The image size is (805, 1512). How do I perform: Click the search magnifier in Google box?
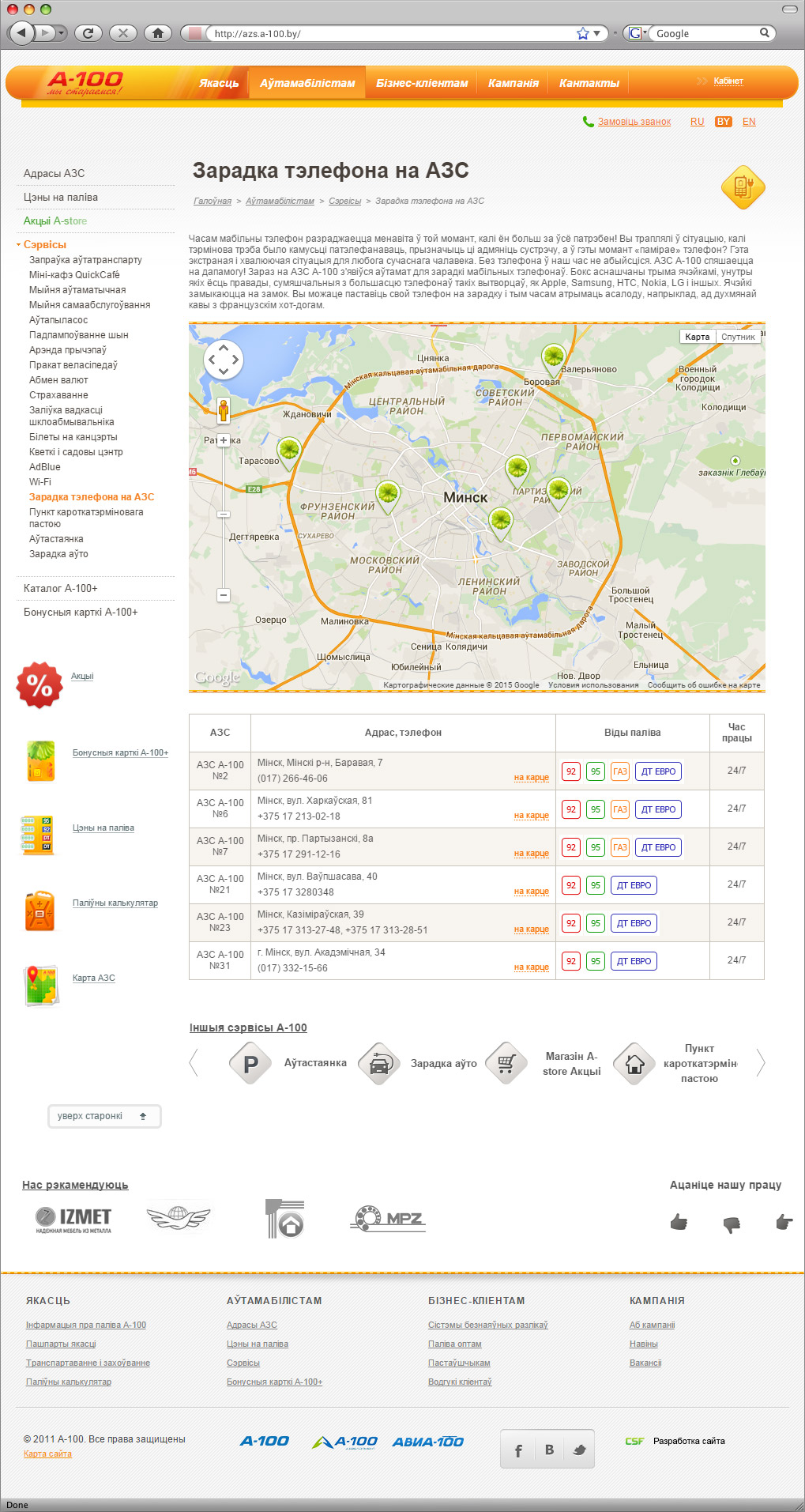[764, 33]
